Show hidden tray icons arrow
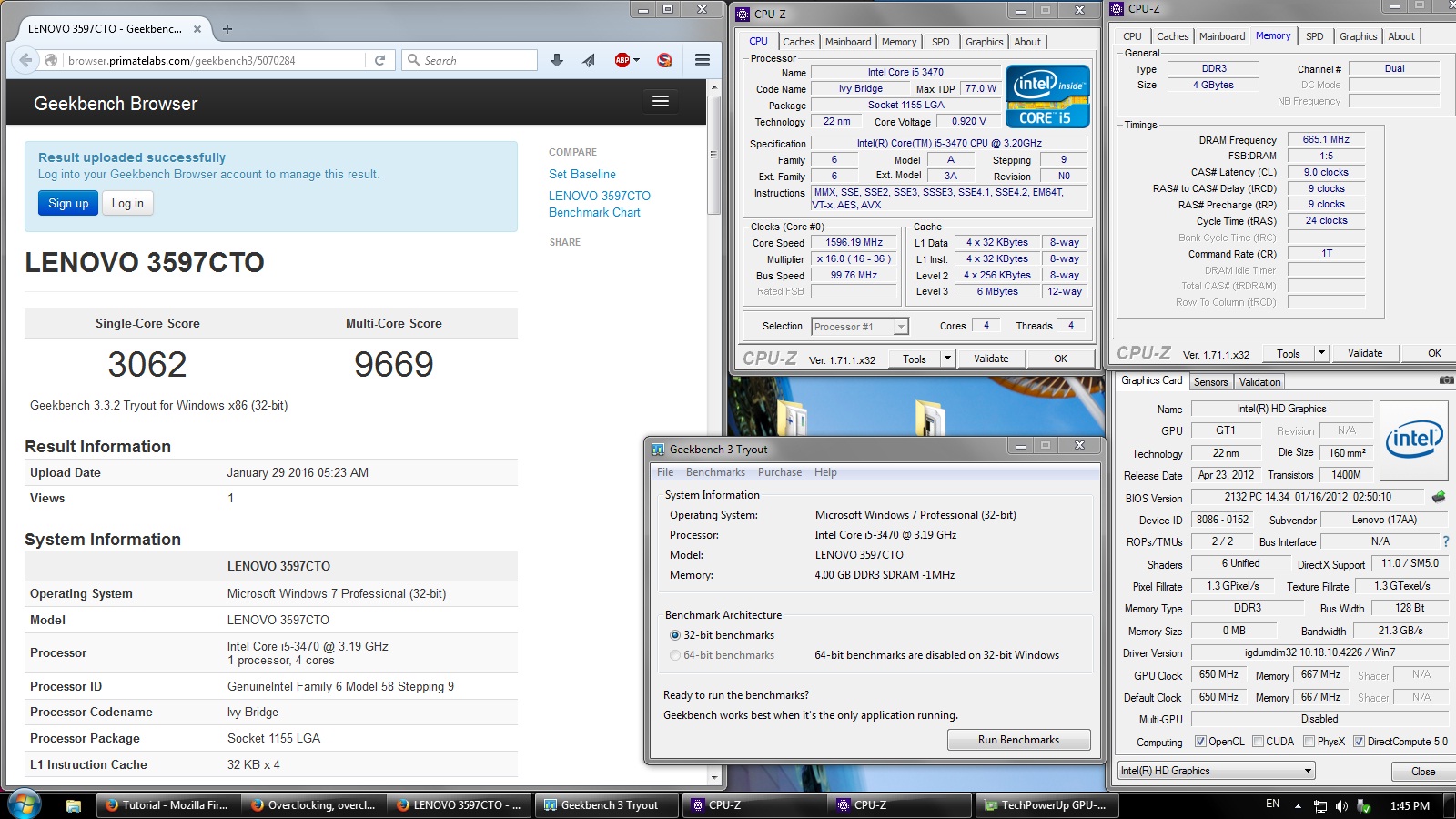This screenshot has height=819, width=1456. pyautogui.click(x=1298, y=805)
